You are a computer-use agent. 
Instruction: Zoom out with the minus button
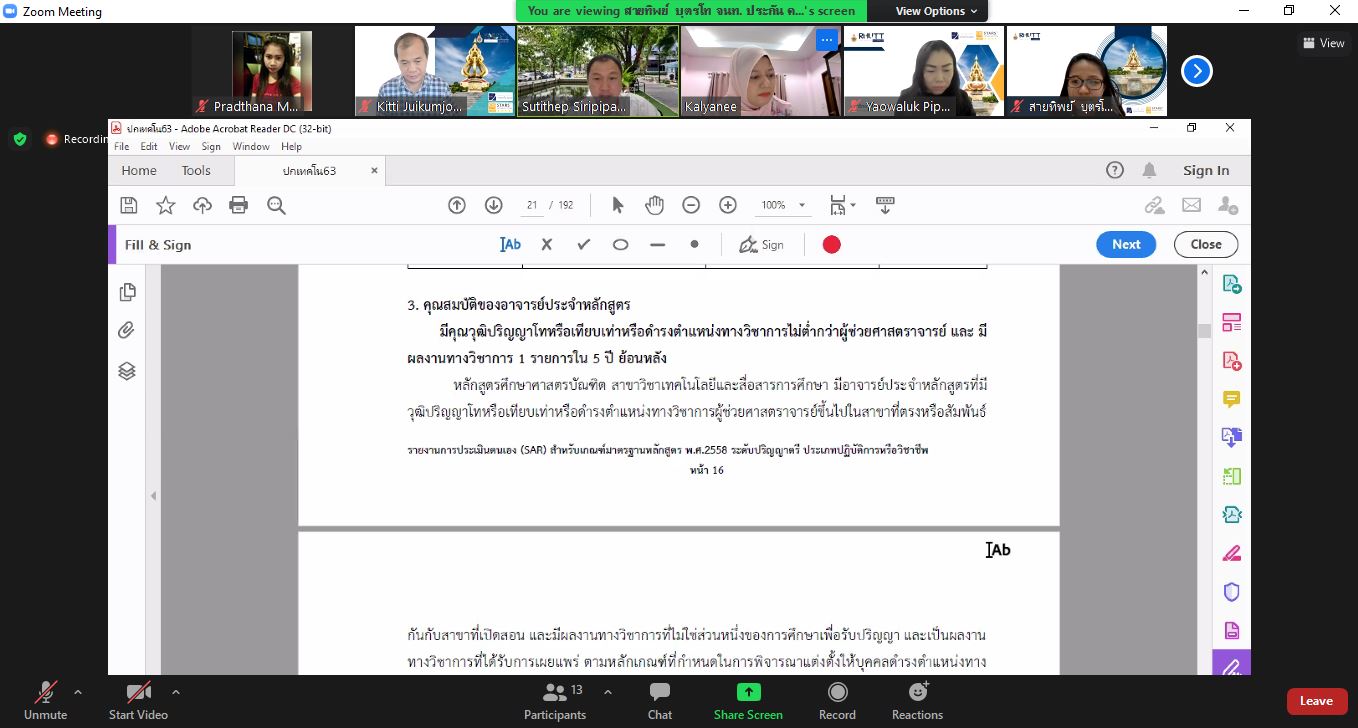[691, 205]
